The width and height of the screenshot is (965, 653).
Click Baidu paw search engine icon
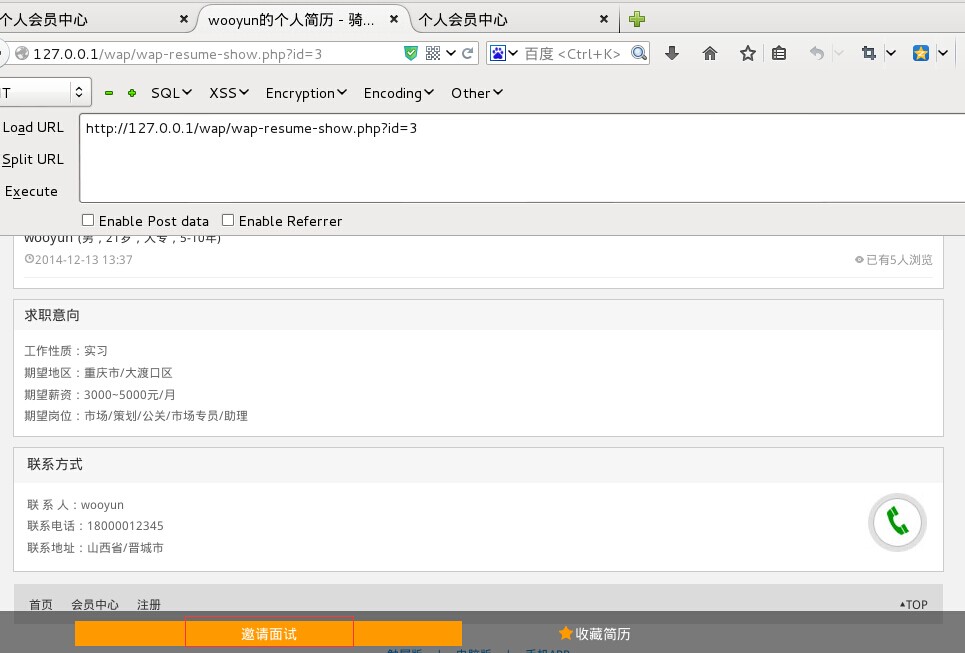pyautogui.click(x=497, y=54)
